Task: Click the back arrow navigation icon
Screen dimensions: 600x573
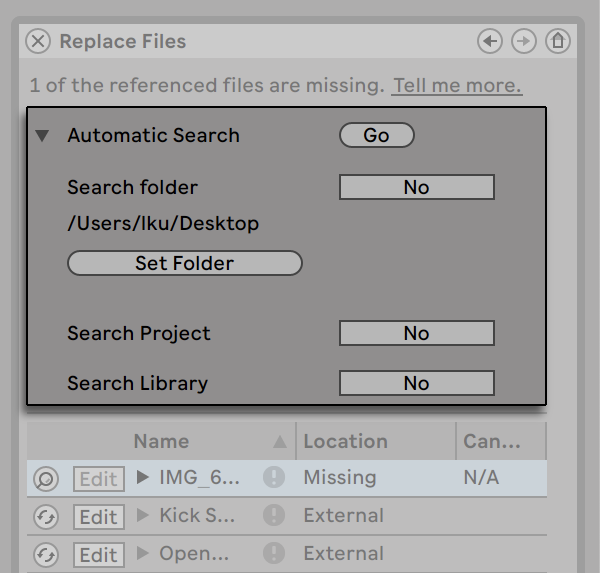Action: pos(490,41)
